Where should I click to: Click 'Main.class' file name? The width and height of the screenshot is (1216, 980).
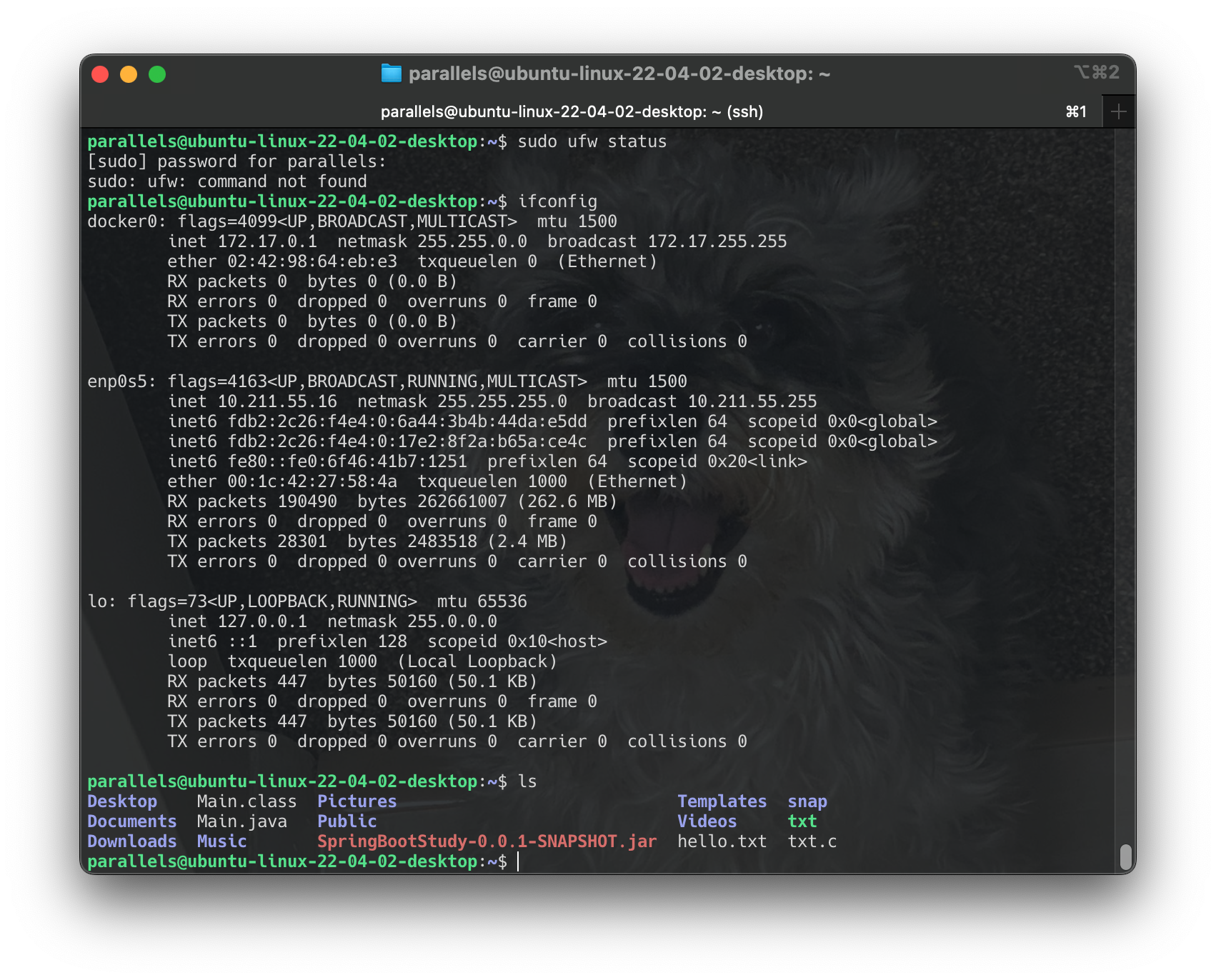[247, 801]
